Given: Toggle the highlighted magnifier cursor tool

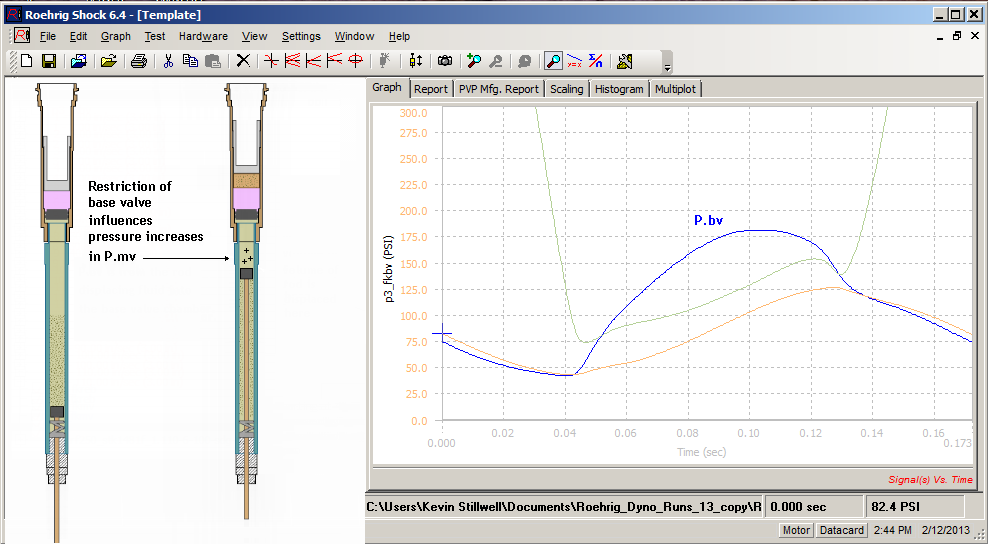Looking at the screenshot, I should pos(553,61).
